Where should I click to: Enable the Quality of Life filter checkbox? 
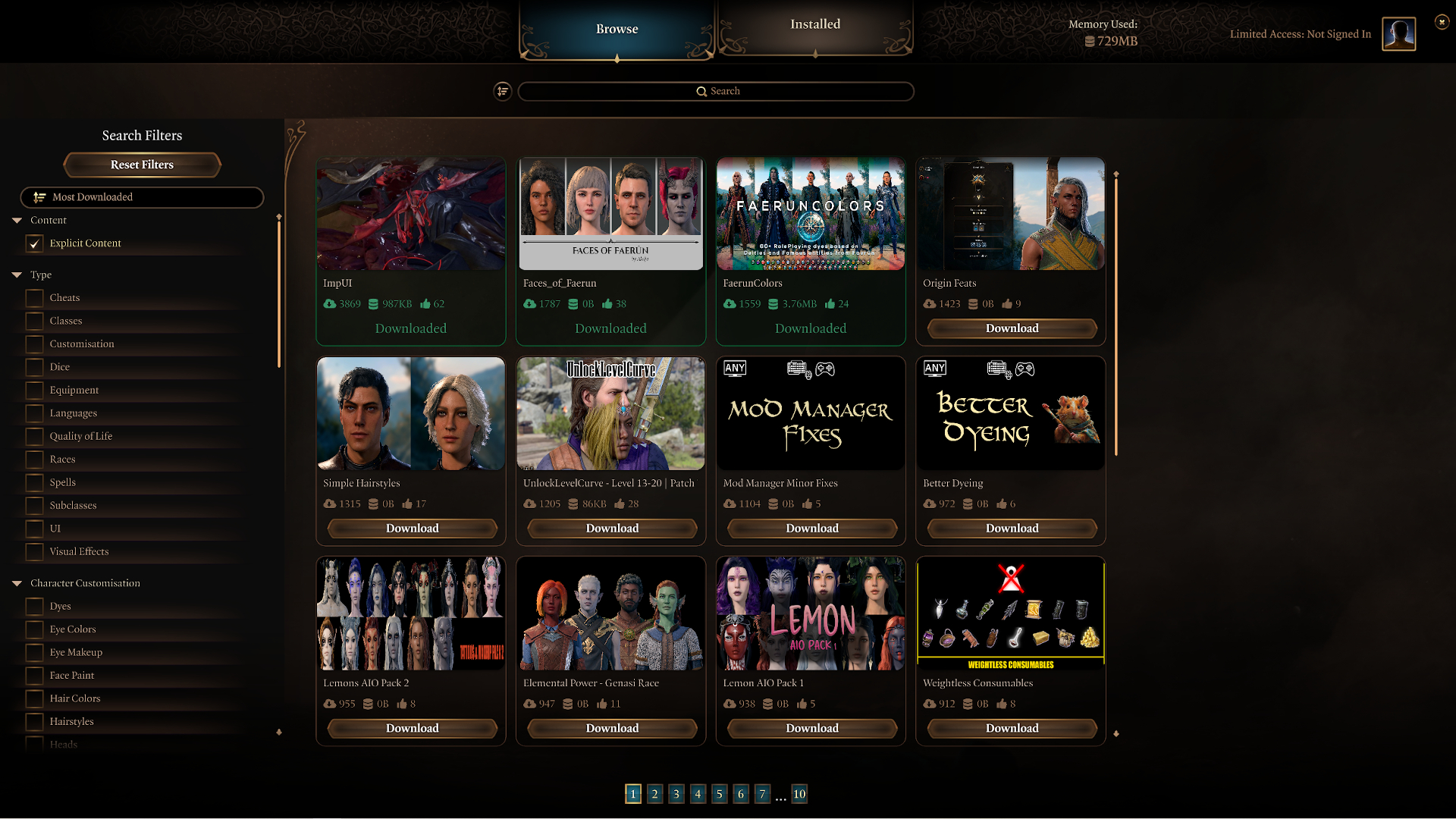[35, 436]
